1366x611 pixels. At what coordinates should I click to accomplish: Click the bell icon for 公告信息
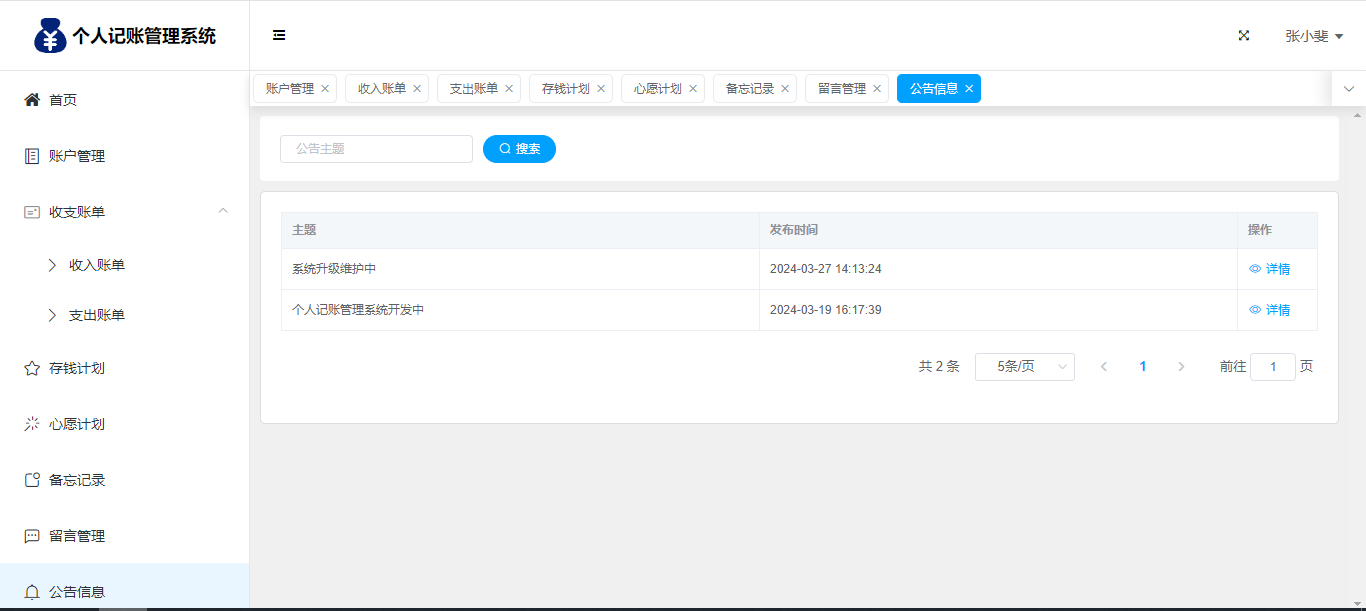(x=32, y=591)
